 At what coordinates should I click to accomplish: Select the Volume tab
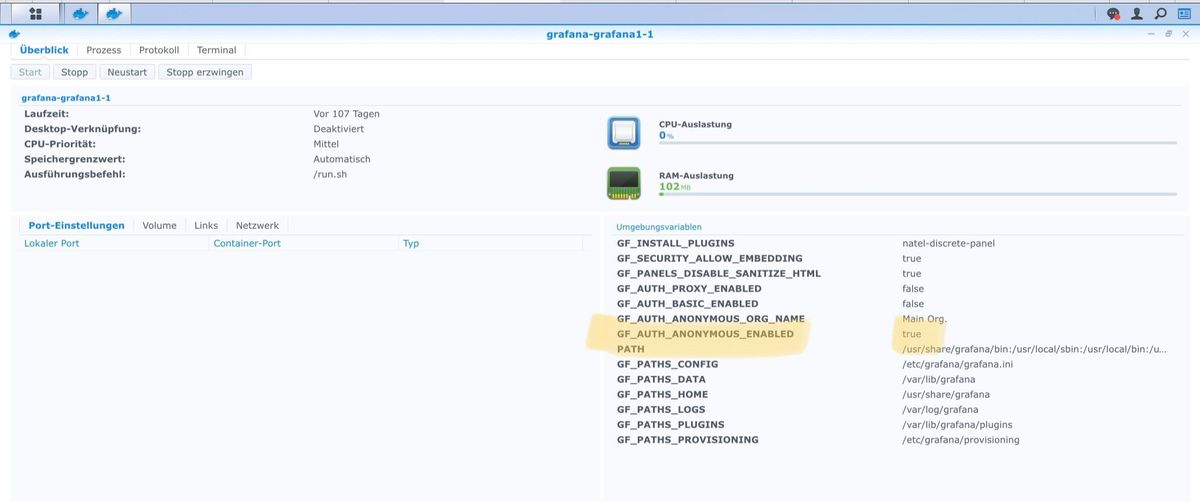click(159, 225)
